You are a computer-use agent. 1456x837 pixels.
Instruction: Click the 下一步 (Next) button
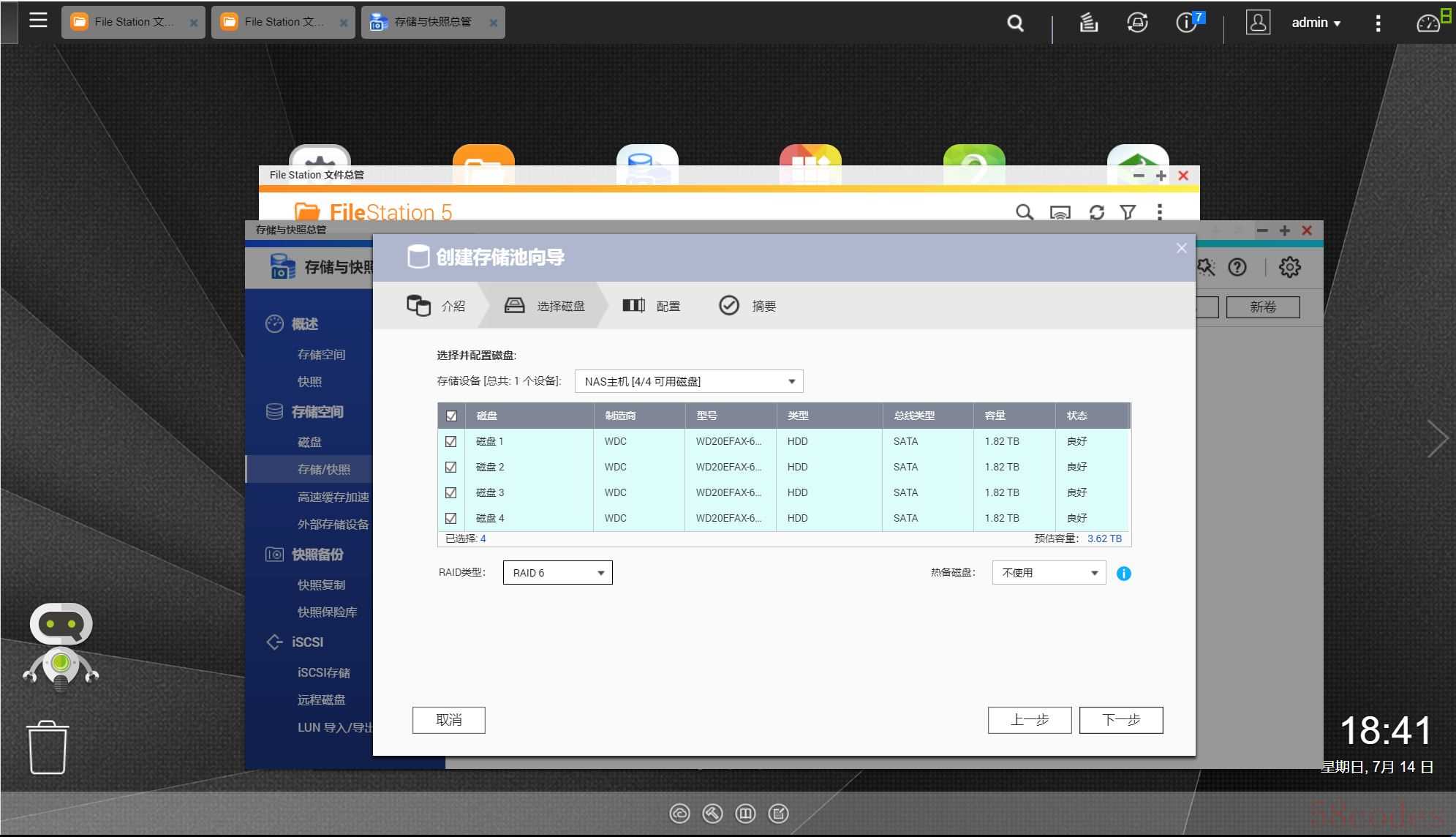pyautogui.click(x=1120, y=720)
